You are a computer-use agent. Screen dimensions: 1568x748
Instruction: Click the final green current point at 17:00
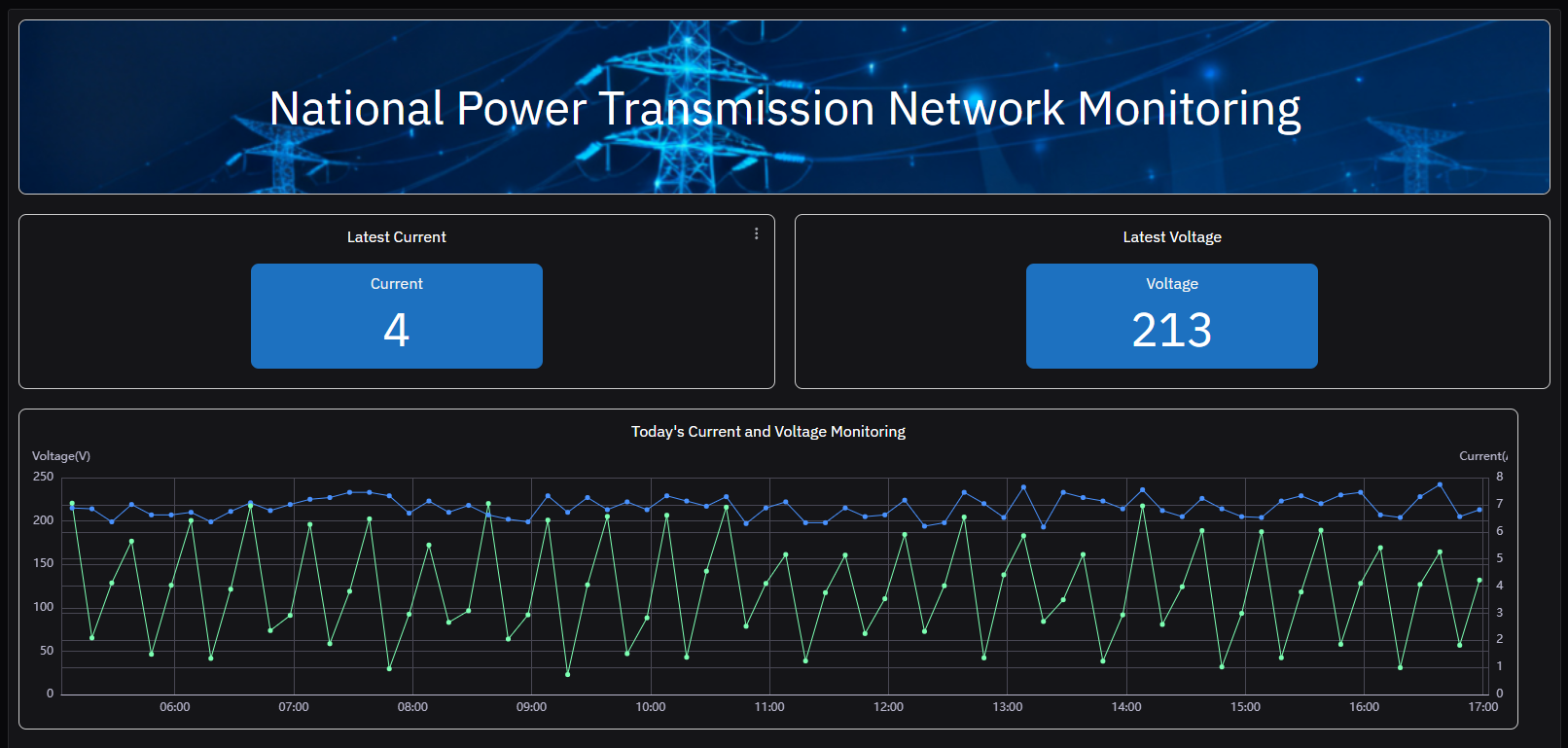(1479, 581)
